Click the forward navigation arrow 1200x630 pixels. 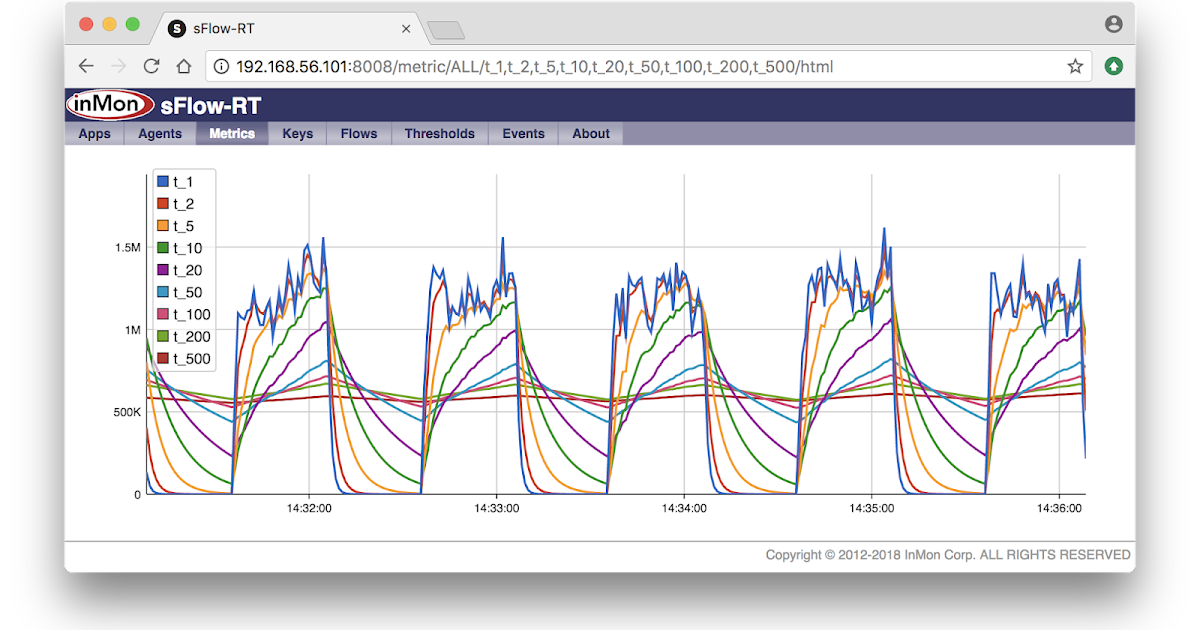(x=118, y=65)
